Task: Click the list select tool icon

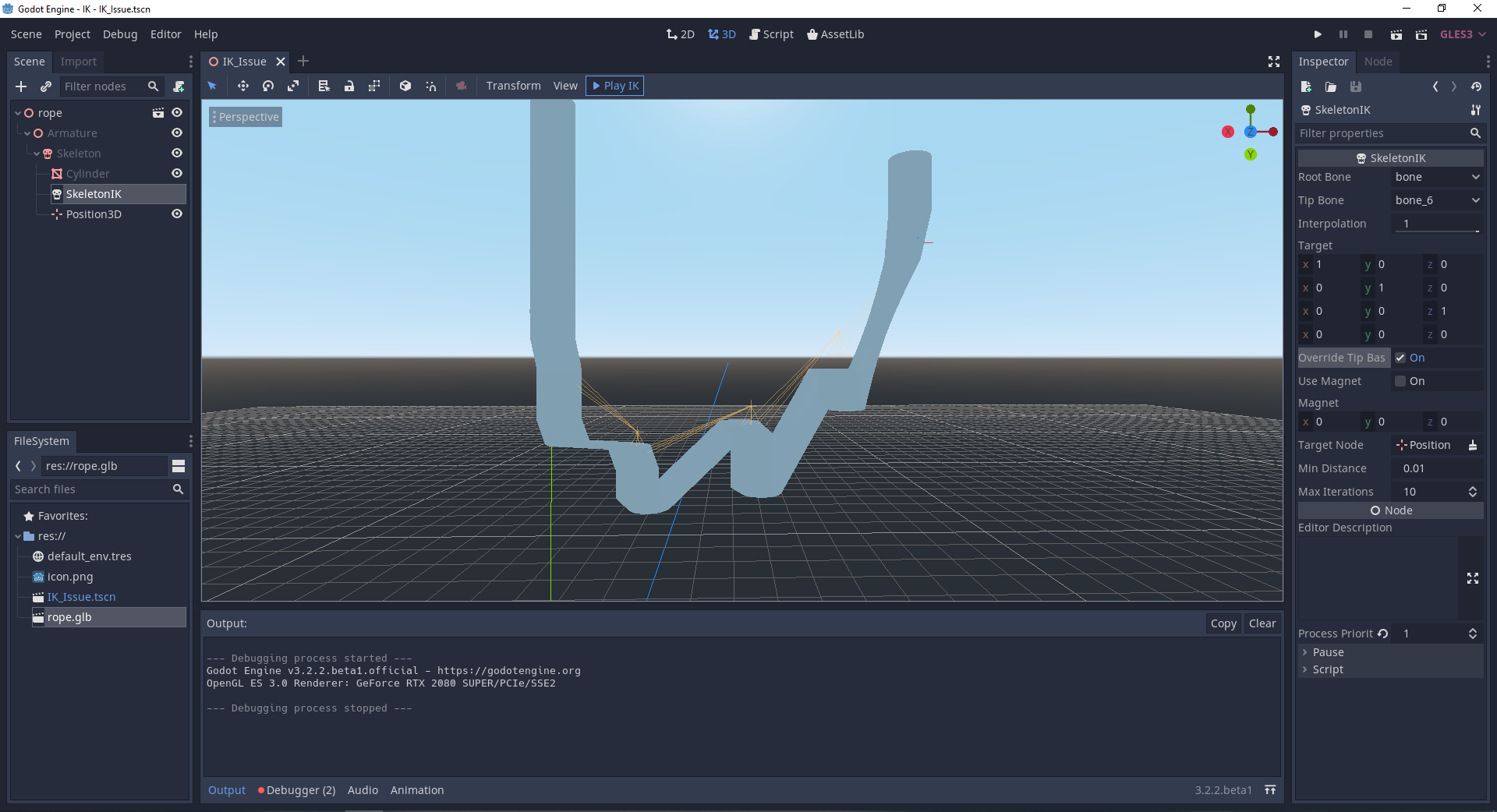Action: pos(324,86)
